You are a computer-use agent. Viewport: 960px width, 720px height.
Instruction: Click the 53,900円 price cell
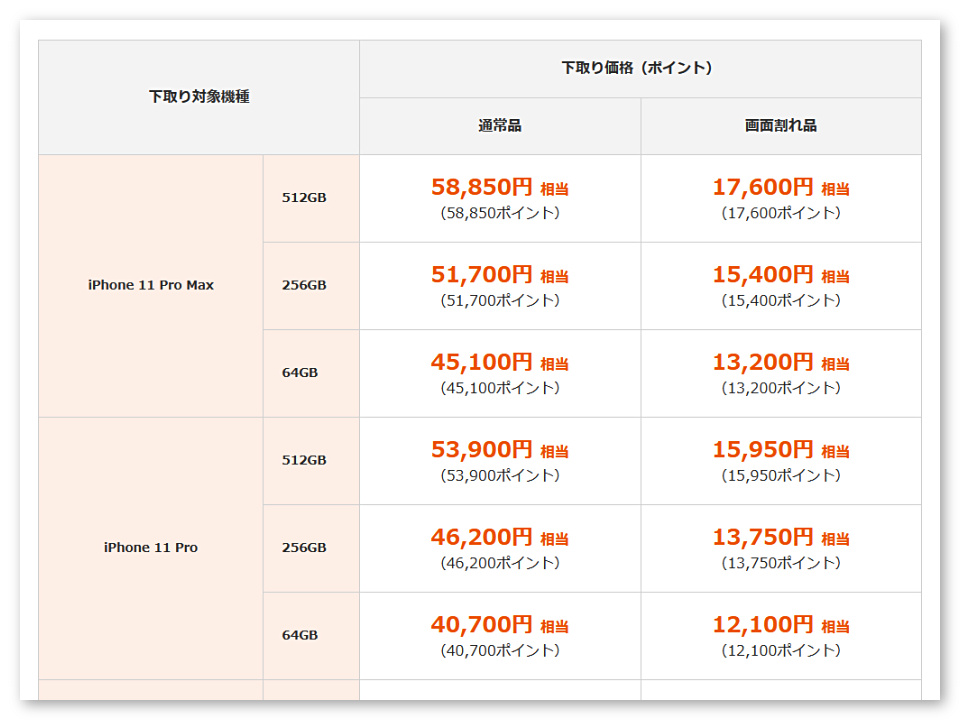click(x=500, y=461)
